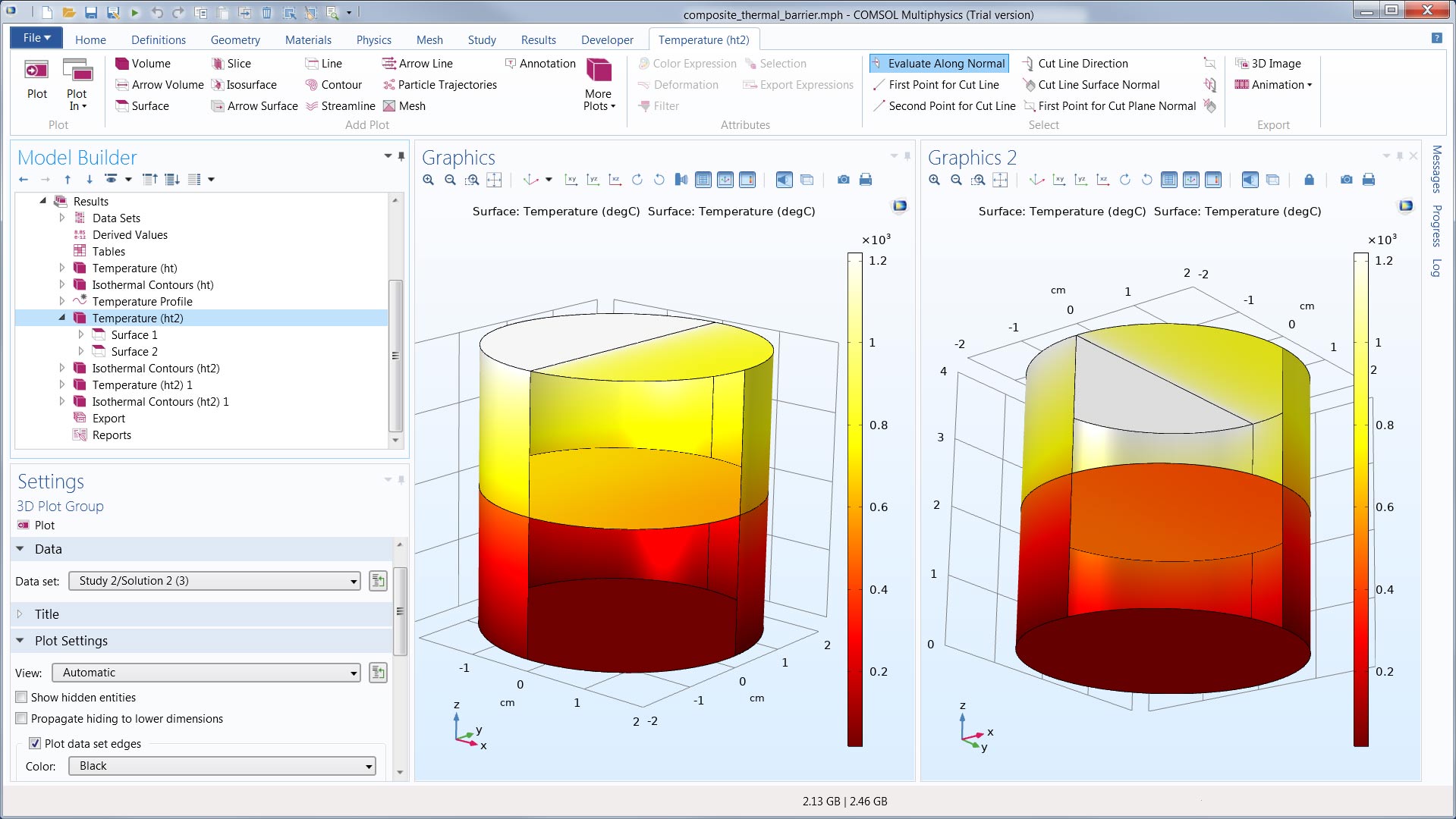1456x819 pixels.
Task: Enable Show hidden entities checkbox
Action: pyautogui.click(x=22, y=697)
